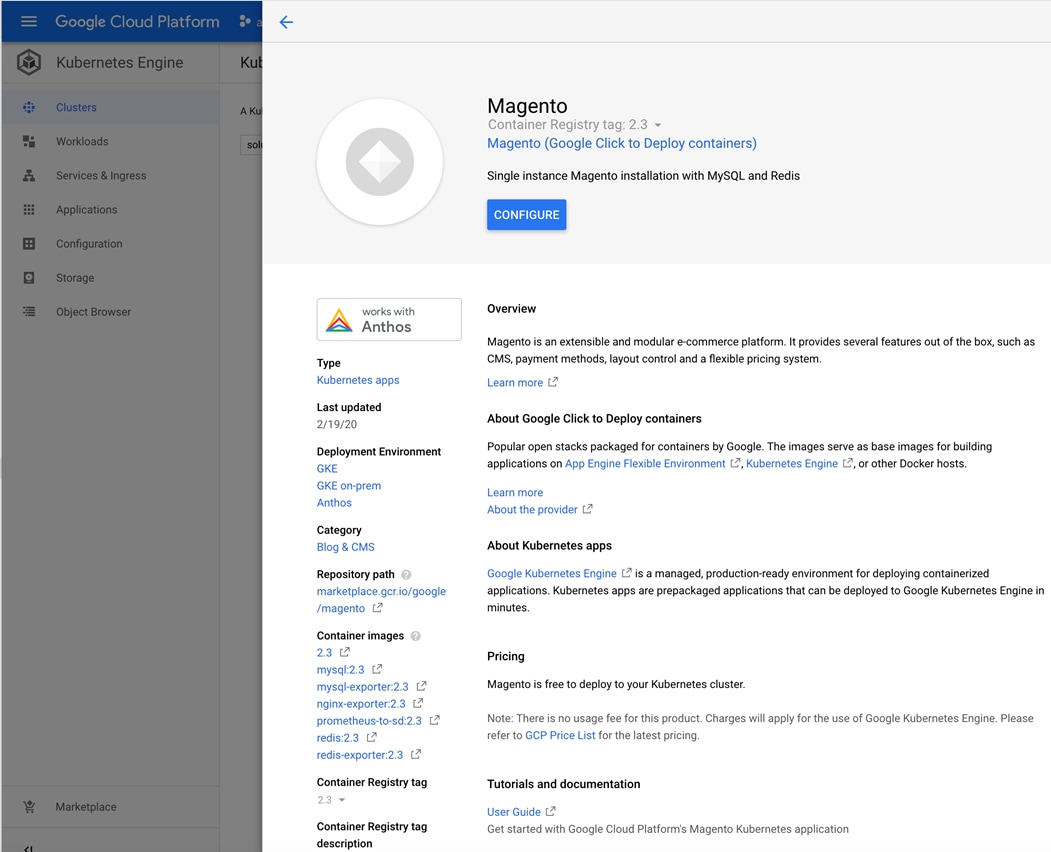Open the Kubernetes apps type link
The height and width of the screenshot is (852, 1051).
358,380
